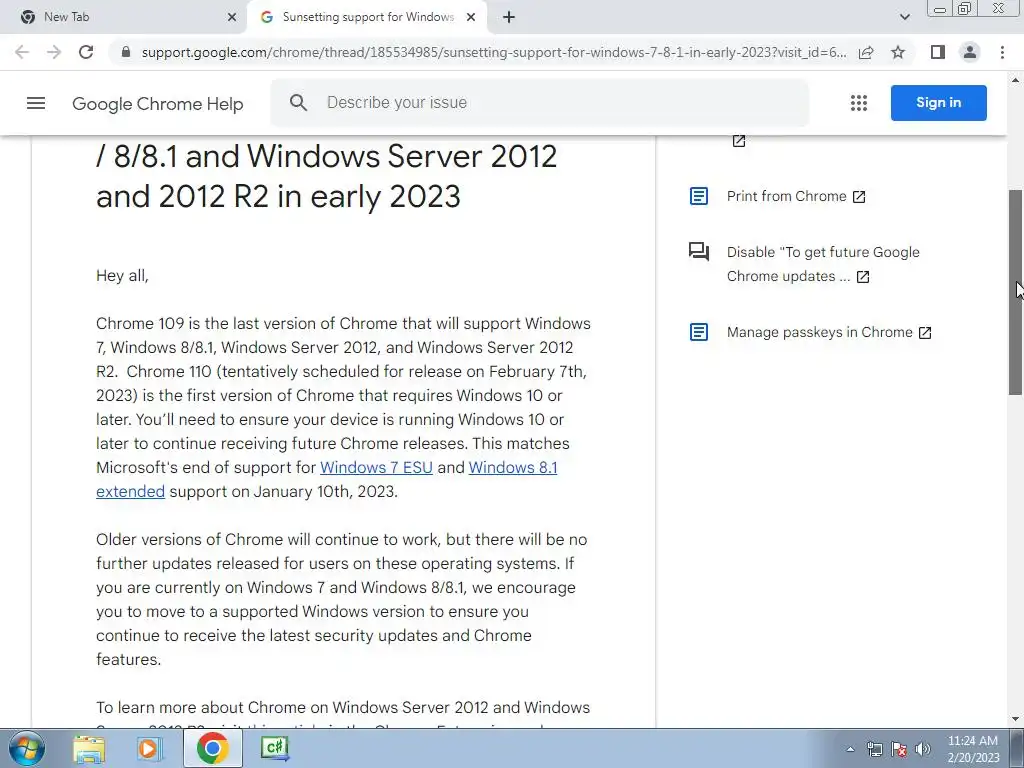Click the Disable updates thread forum icon
1024x768 pixels.
coord(699,251)
